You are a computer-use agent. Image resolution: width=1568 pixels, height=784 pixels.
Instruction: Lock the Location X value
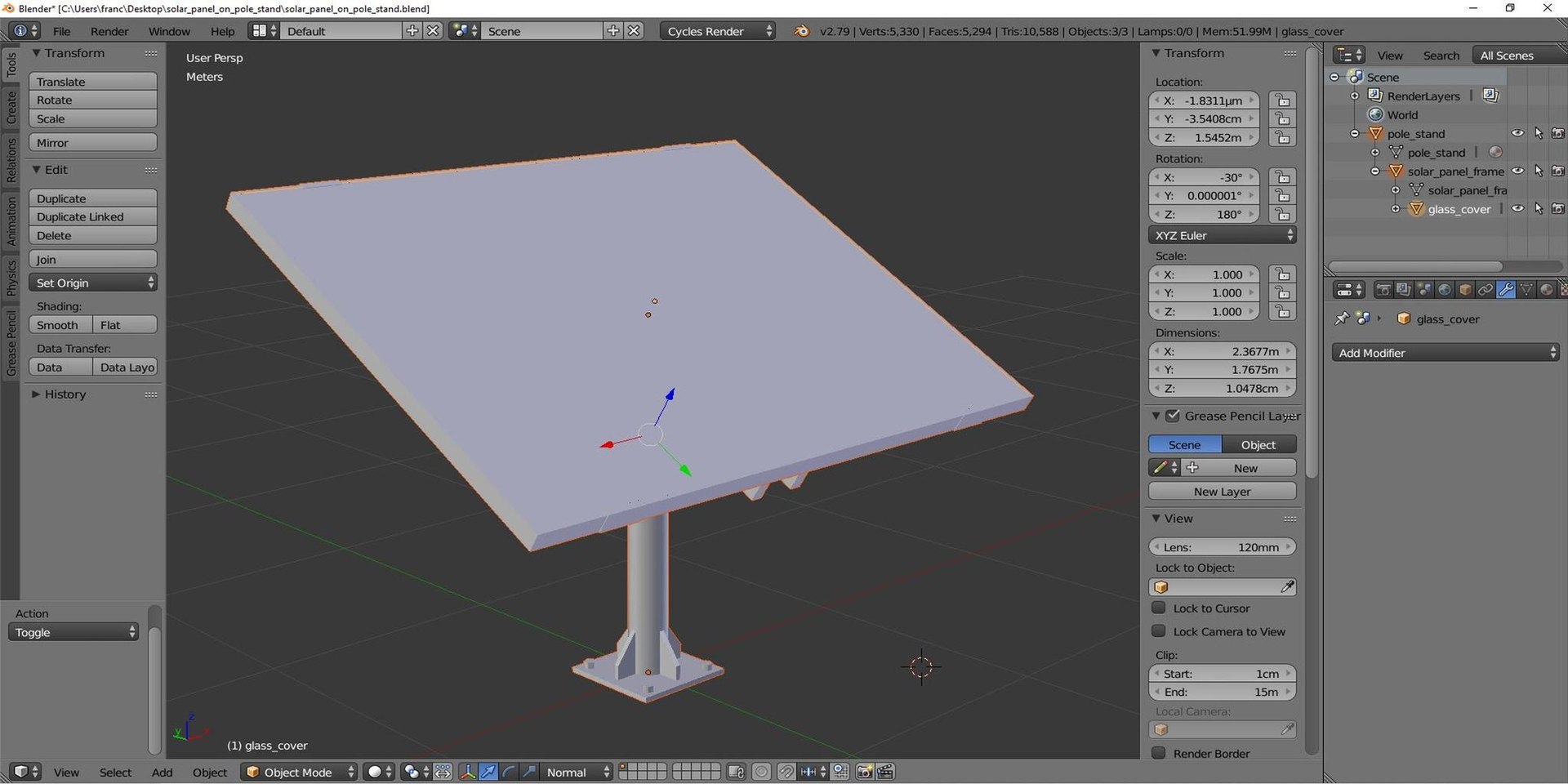click(1282, 100)
